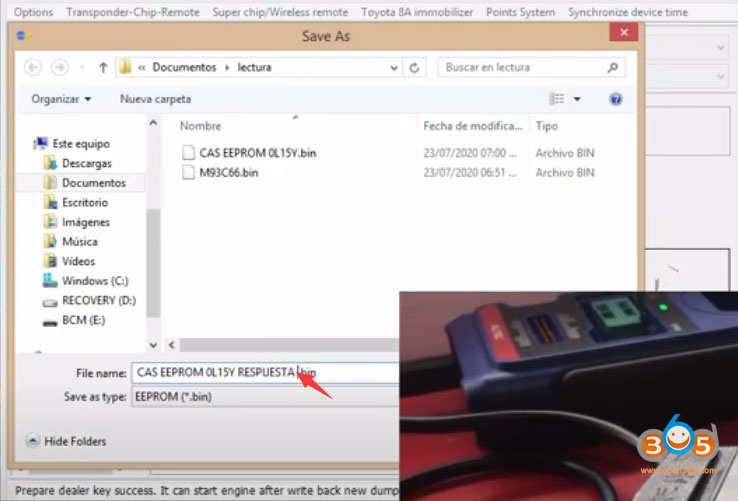738x501 pixels.
Task: Expand the Organizar dropdown
Action: [61, 99]
